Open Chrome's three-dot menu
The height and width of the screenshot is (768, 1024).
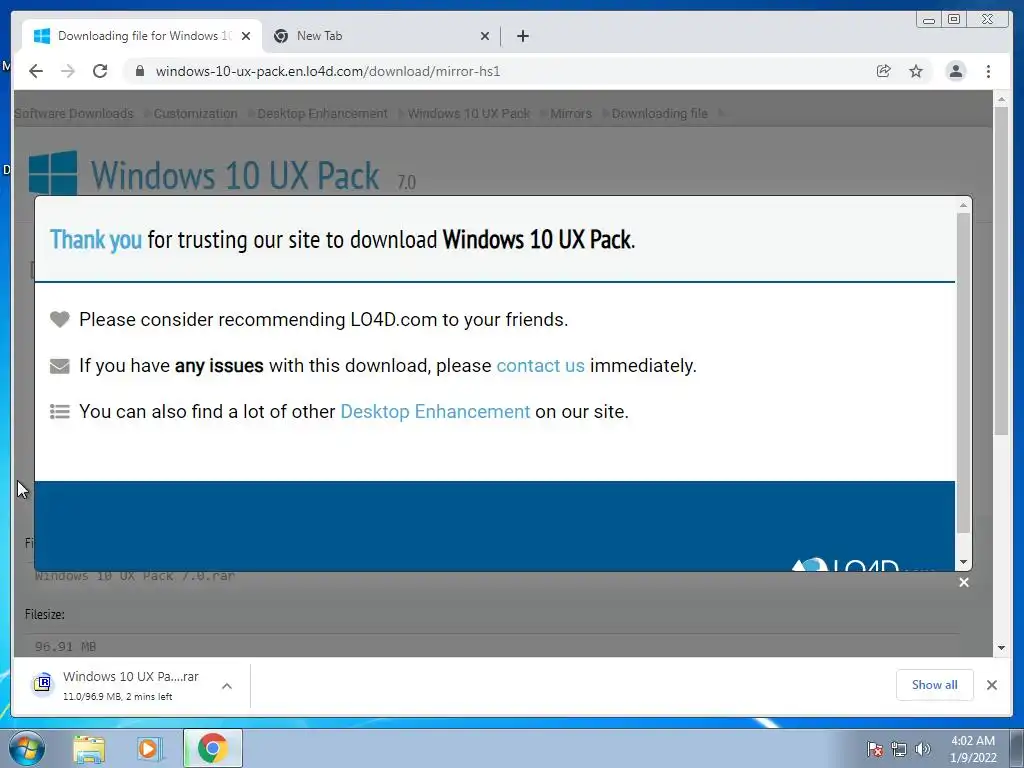988,71
